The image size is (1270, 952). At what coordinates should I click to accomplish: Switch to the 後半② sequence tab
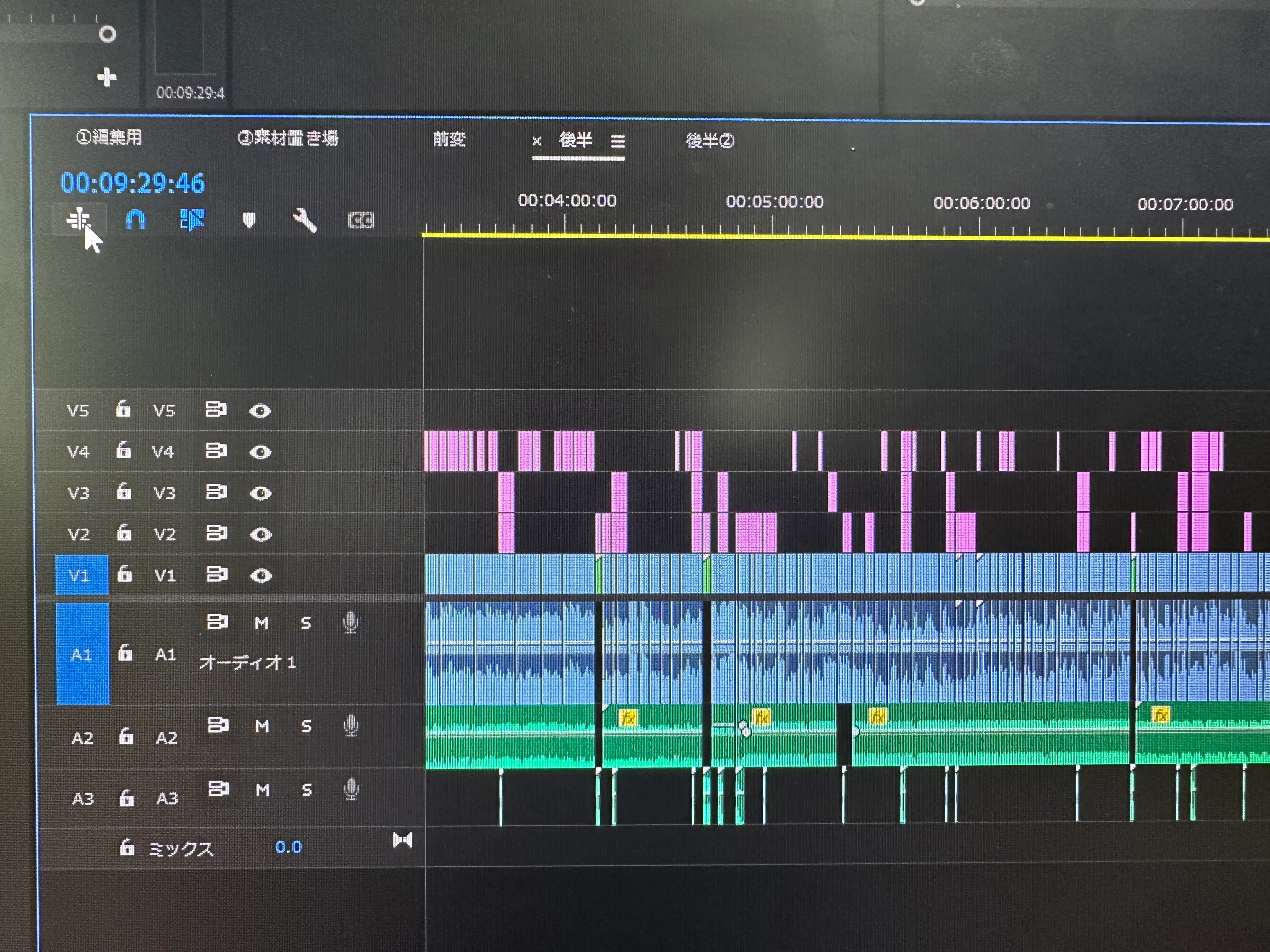(710, 141)
